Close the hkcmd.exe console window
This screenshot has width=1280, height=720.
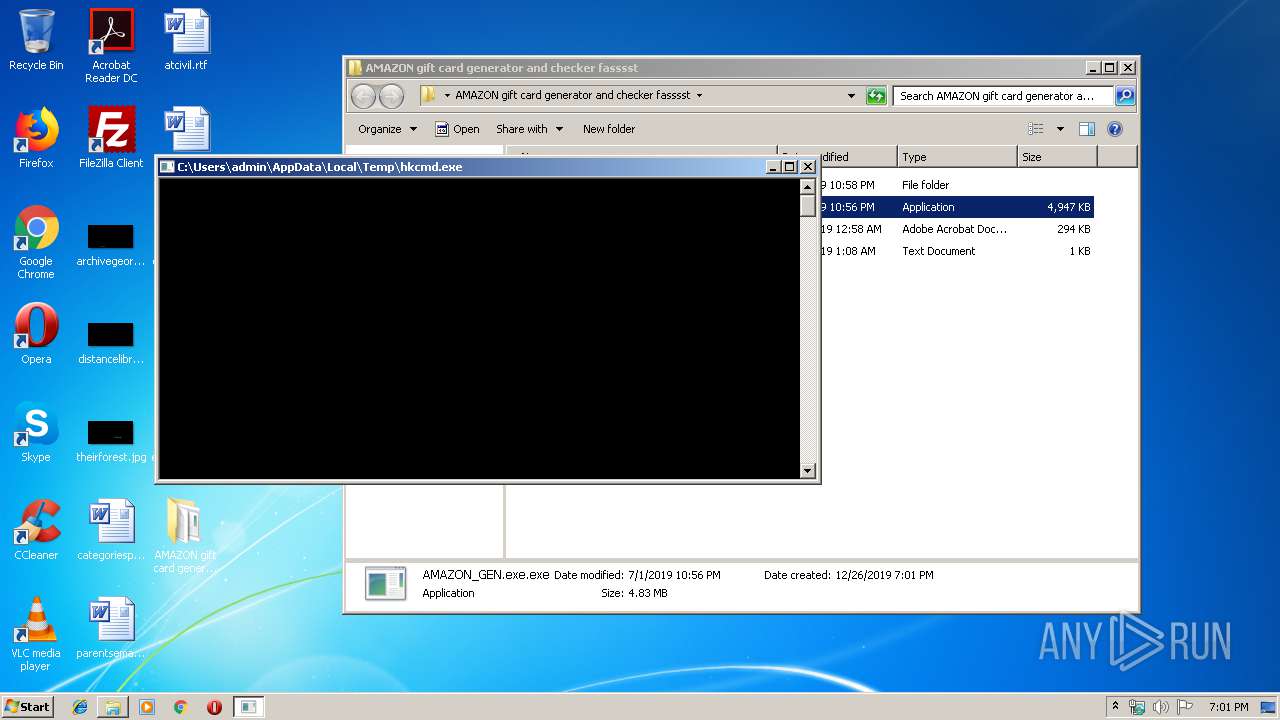tap(808, 167)
